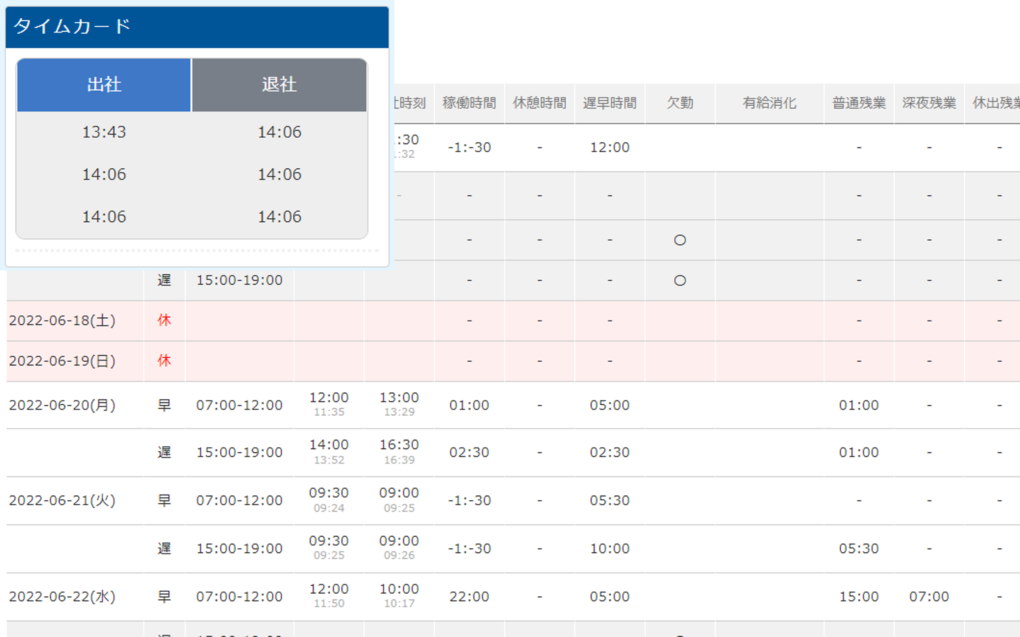The height and width of the screenshot is (637, 1020).
Task: Click the red 休 mark for 2022-06-18
Action: (164, 320)
